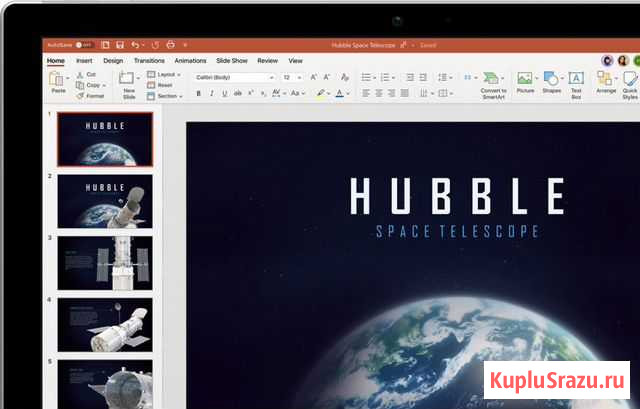Click the Reset slide button

pos(160,85)
